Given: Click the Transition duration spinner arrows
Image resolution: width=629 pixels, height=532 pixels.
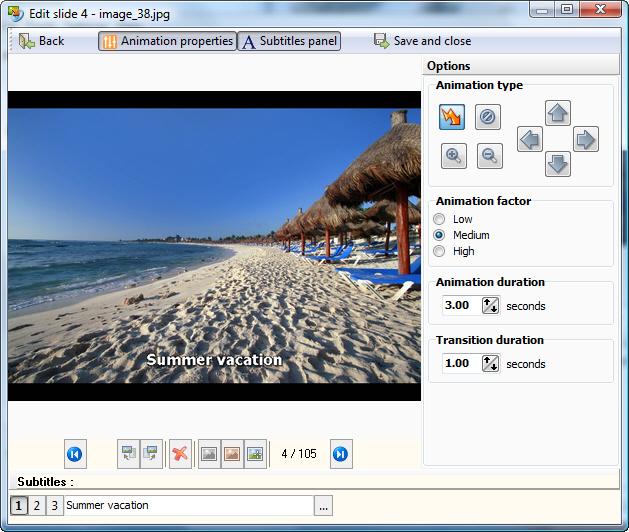Looking at the screenshot, I should coord(490,364).
